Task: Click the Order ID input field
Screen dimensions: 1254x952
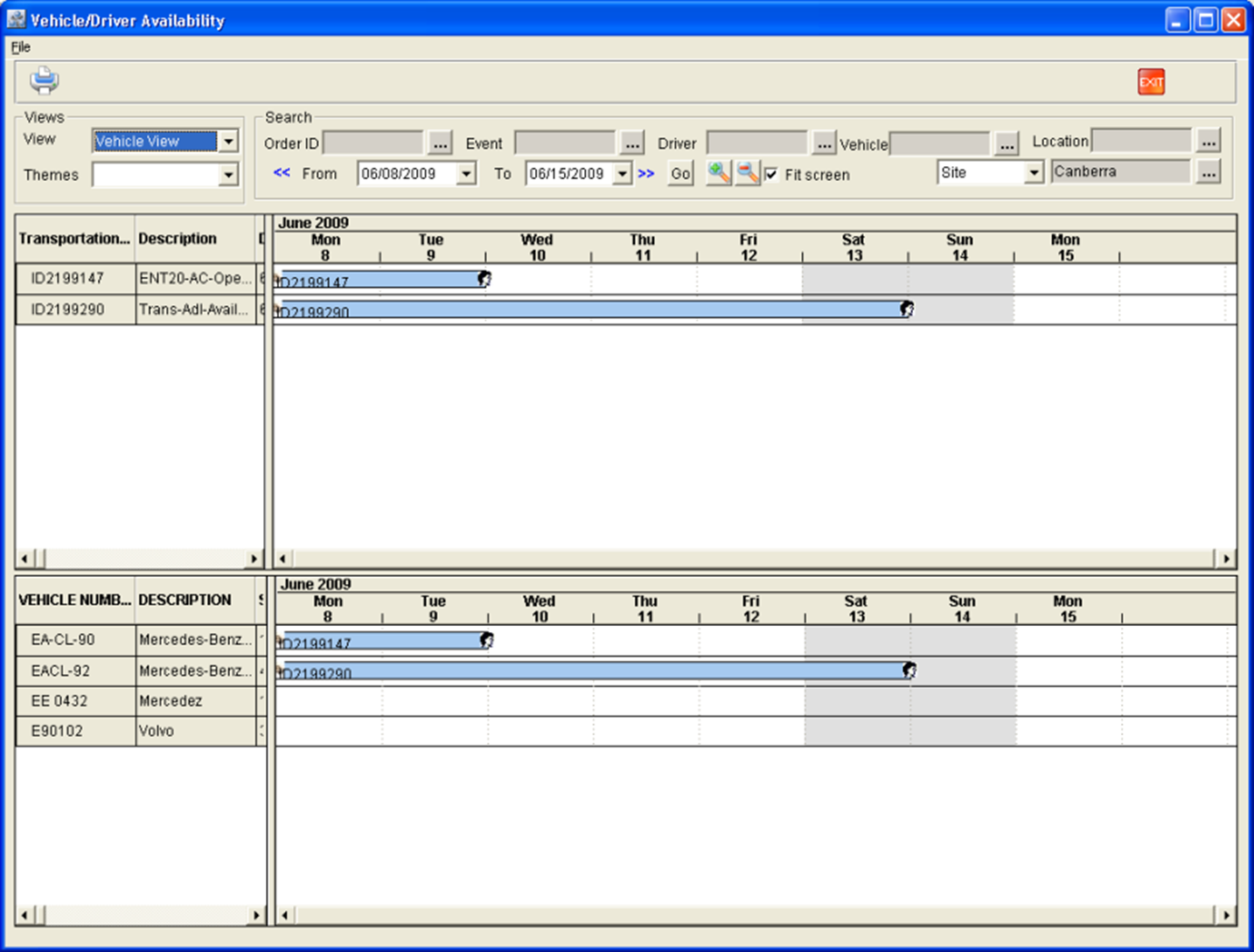Action: click(x=373, y=143)
